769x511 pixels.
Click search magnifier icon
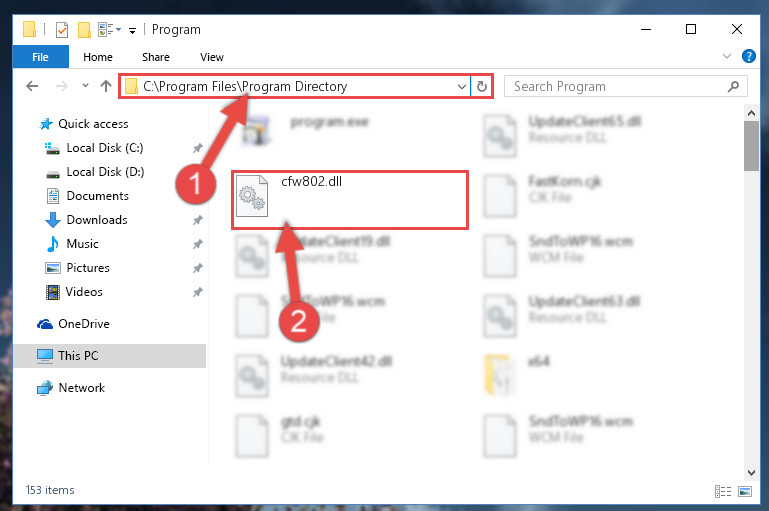(x=733, y=86)
